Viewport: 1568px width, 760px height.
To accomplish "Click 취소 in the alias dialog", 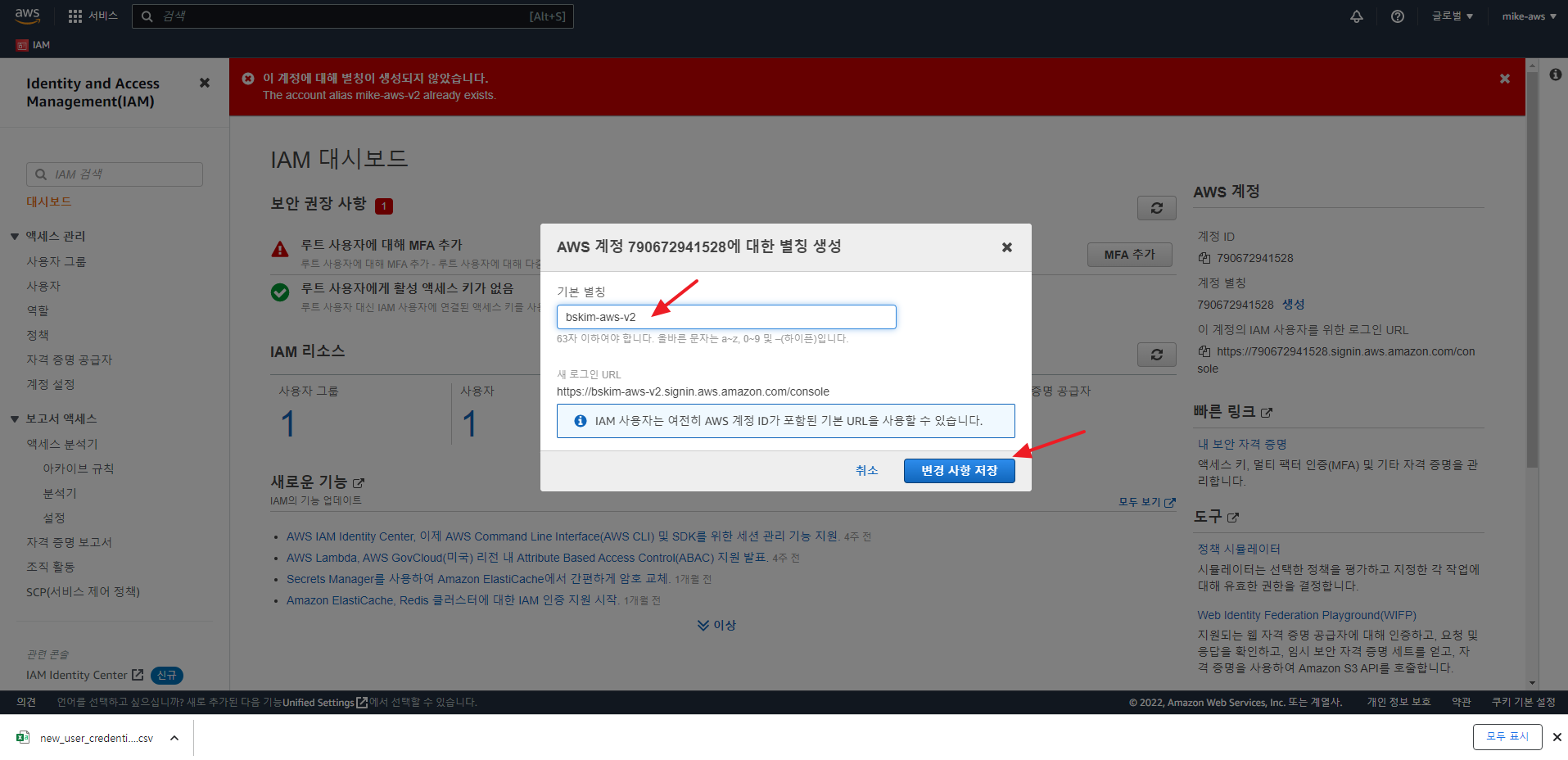I will tap(866, 470).
